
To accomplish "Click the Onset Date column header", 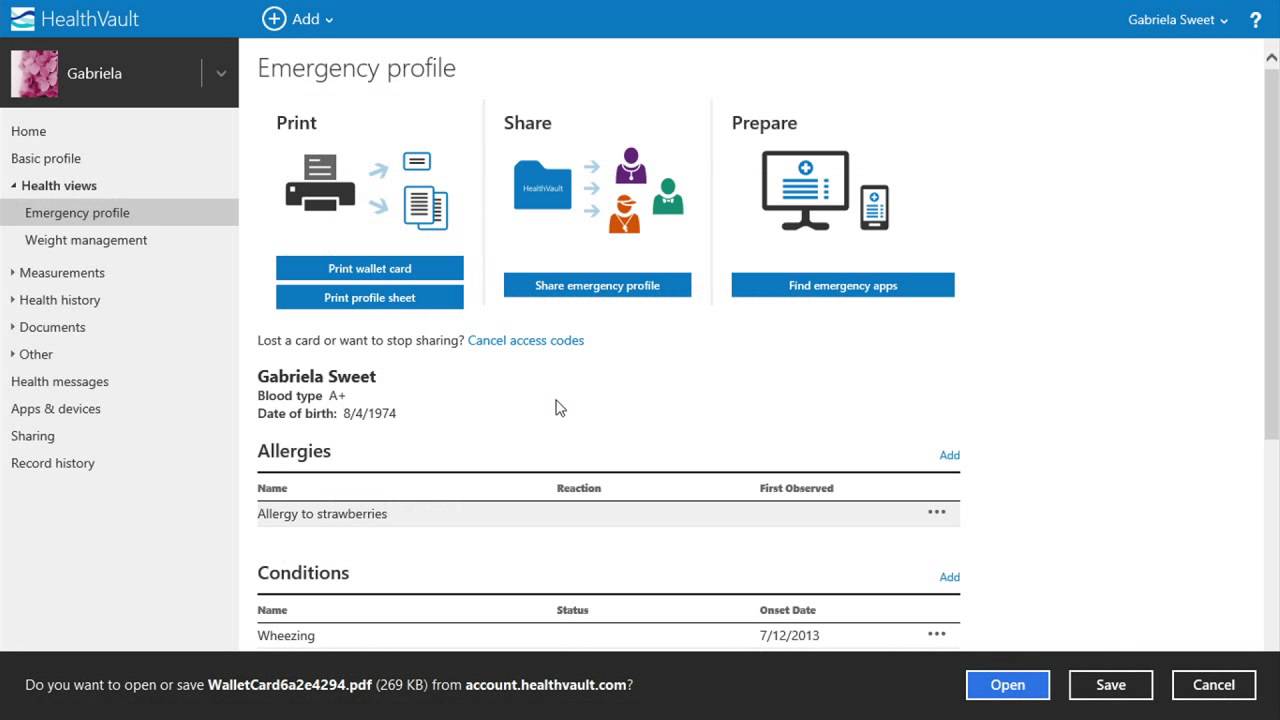I will [x=788, y=610].
